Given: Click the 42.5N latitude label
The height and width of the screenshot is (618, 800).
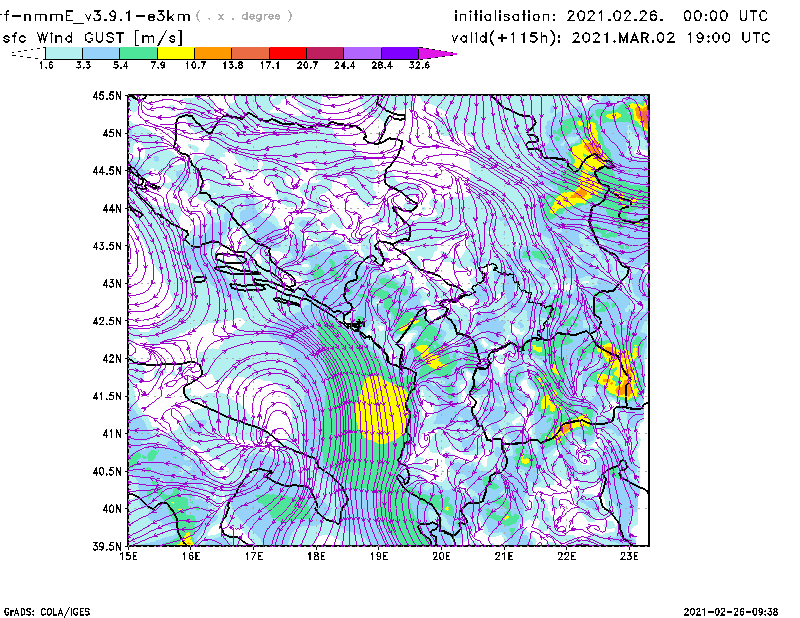Looking at the screenshot, I should coord(107,321).
